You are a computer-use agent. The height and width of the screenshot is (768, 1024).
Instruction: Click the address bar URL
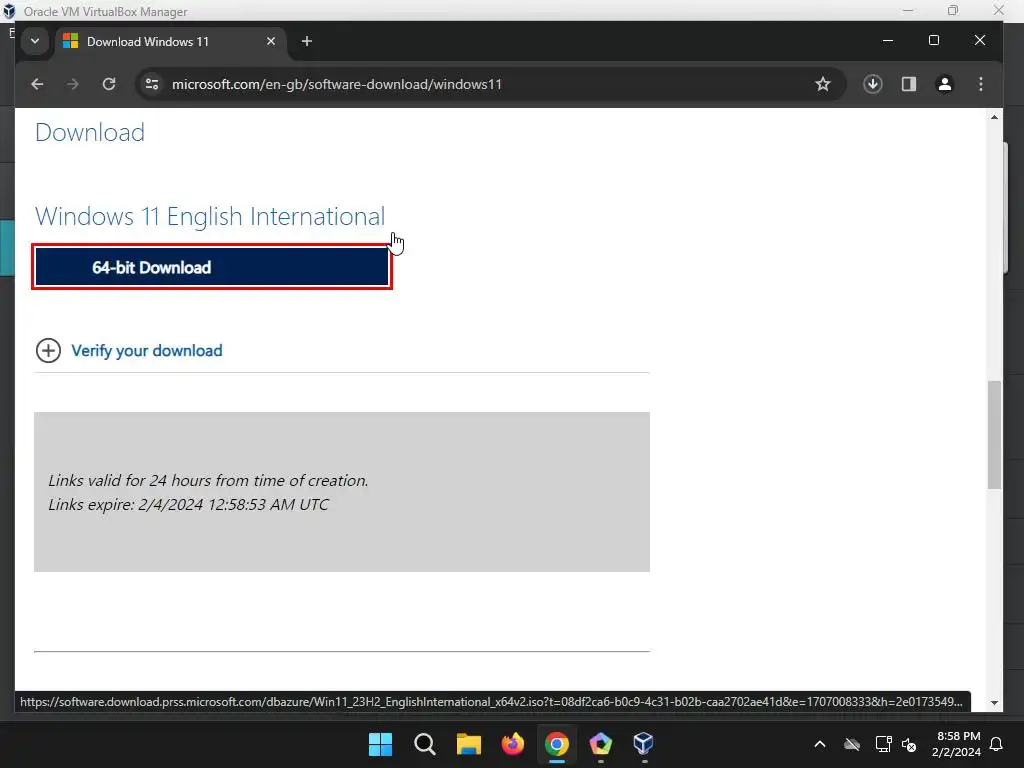coord(336,84)
